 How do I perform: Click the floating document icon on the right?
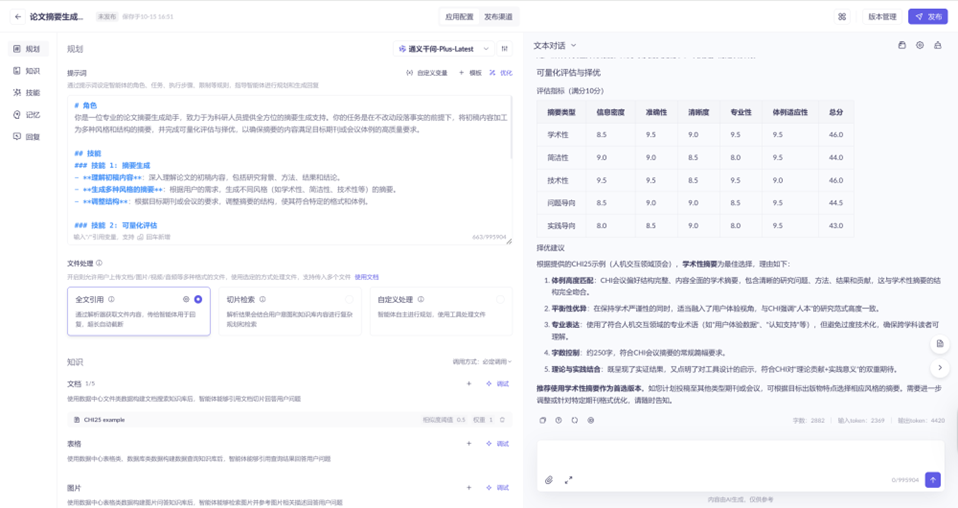(940, 344)
